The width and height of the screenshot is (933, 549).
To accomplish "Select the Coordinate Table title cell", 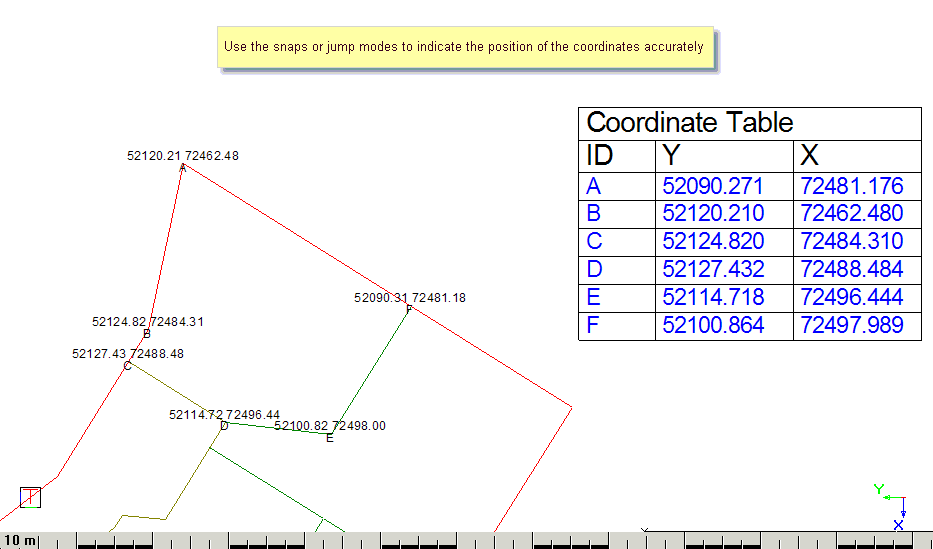I will pyautogui.click(x=750, y=124).
